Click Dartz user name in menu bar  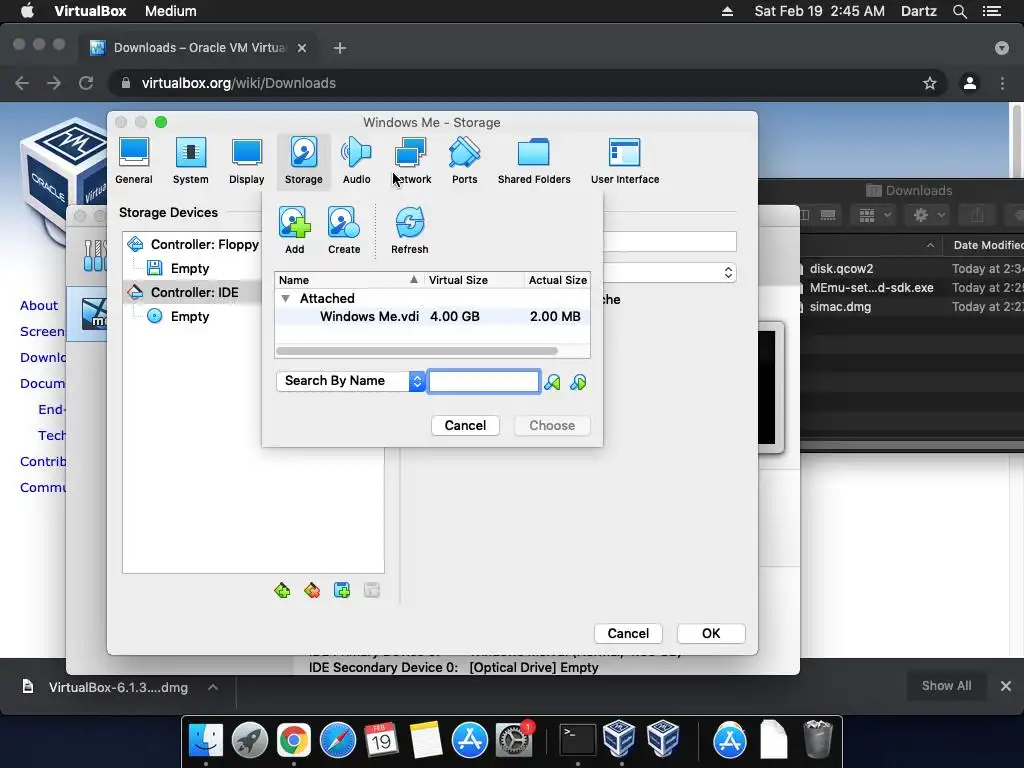(918, 11)
